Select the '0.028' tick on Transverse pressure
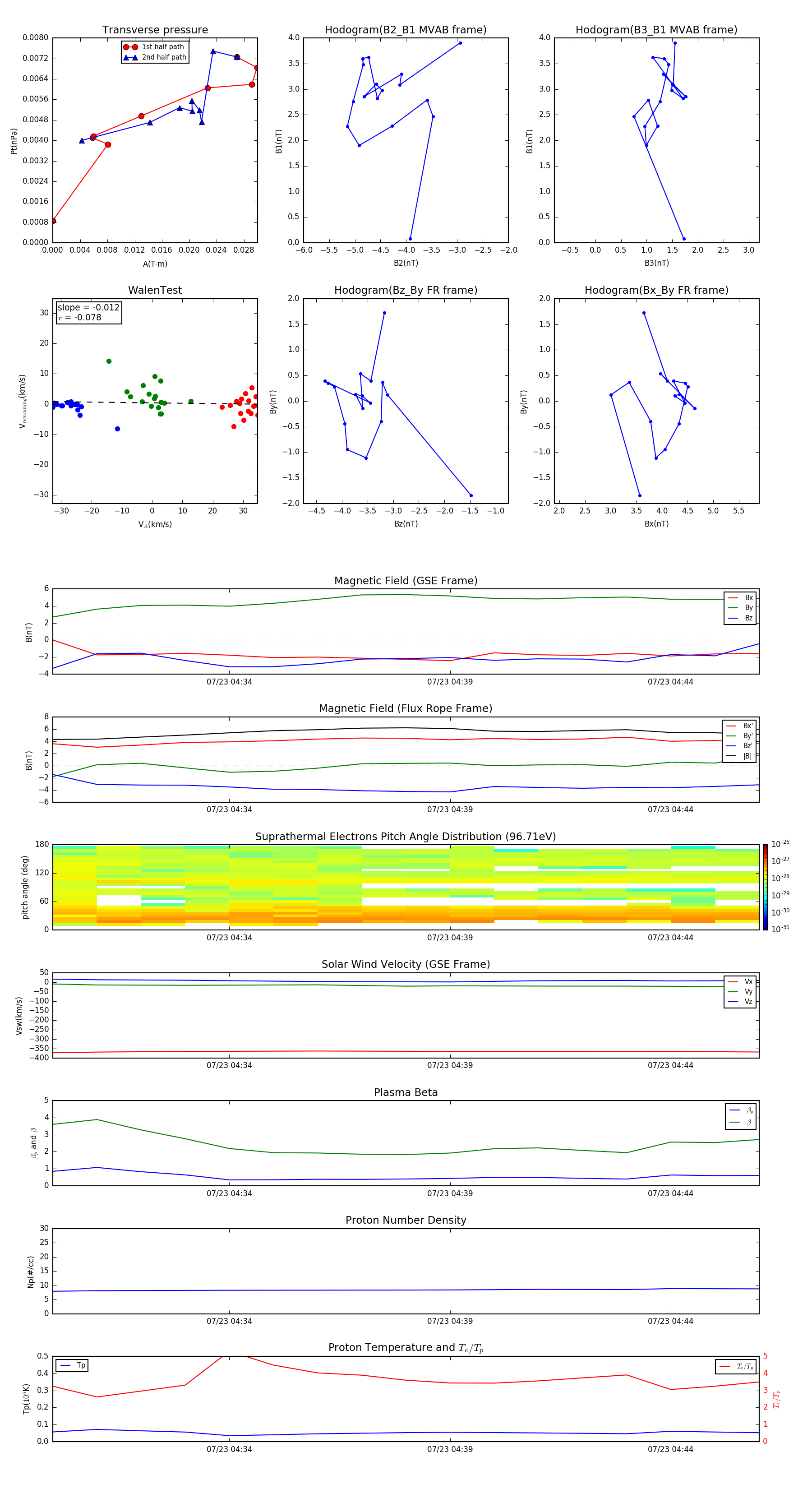 click(243, 250)
